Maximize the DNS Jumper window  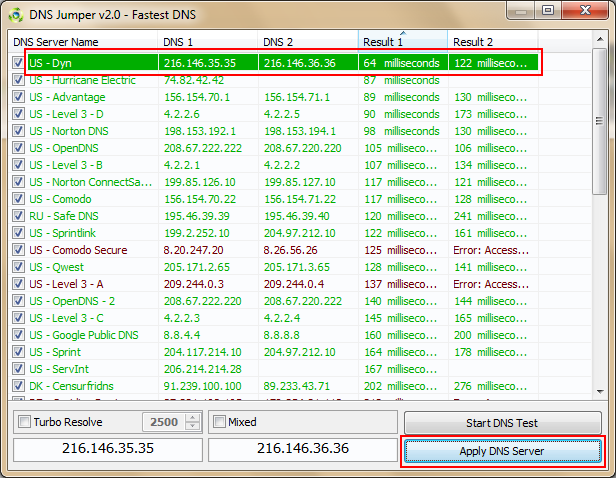[548, 10]
